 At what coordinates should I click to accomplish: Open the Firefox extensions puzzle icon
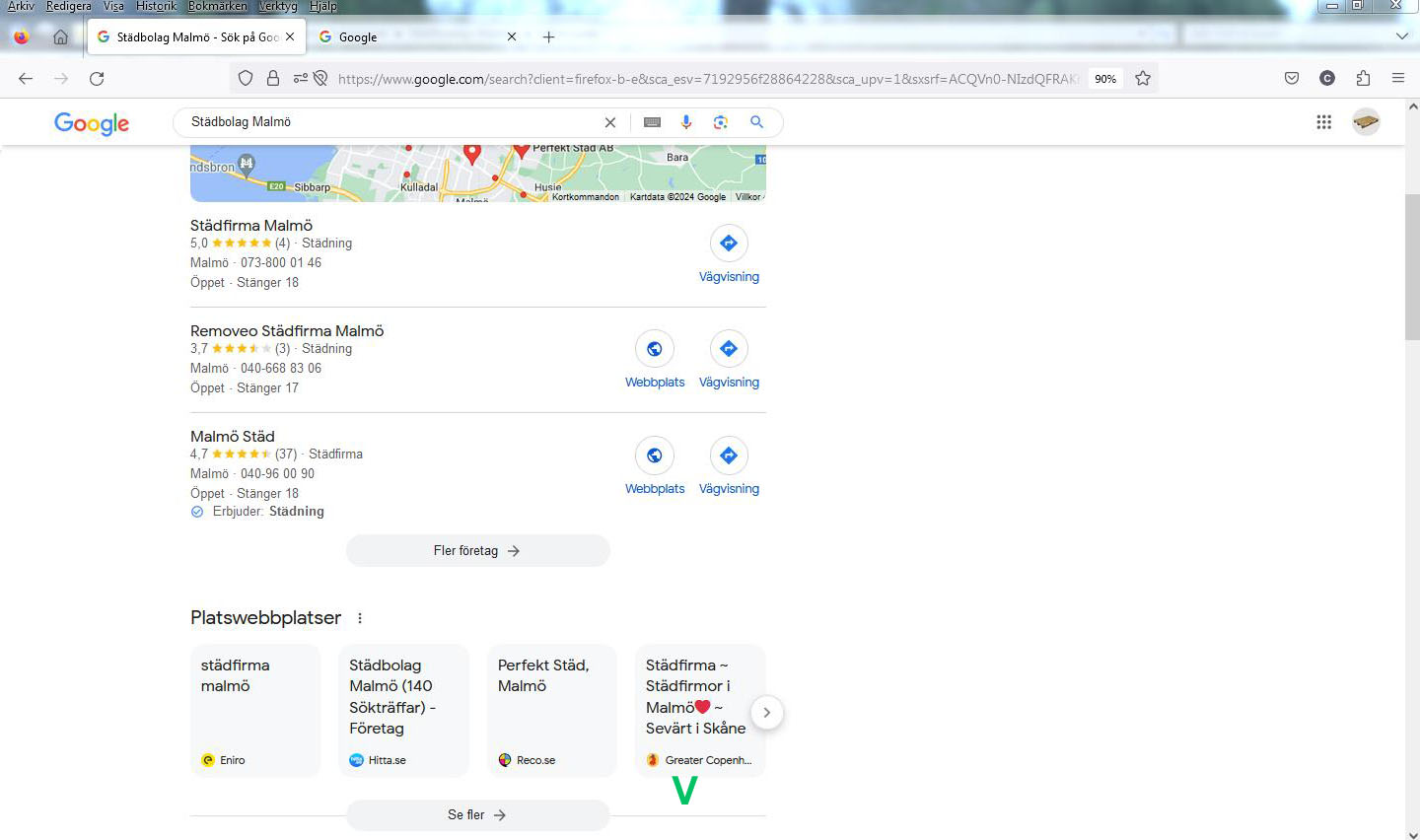click(1363, 79)
